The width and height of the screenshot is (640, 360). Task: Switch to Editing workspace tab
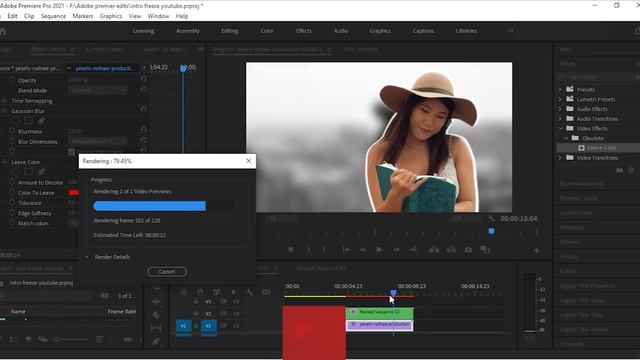229,31
